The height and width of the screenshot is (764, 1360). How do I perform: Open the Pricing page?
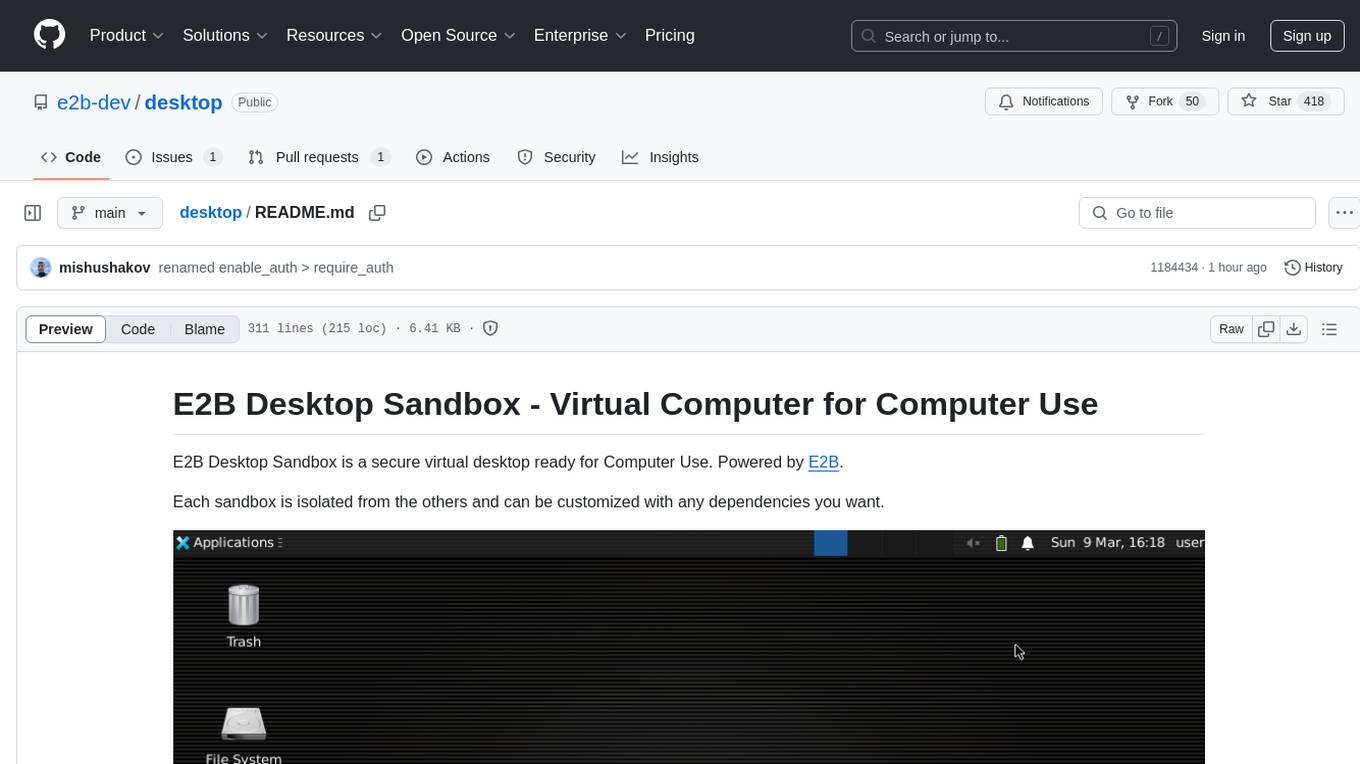point(670,35)
